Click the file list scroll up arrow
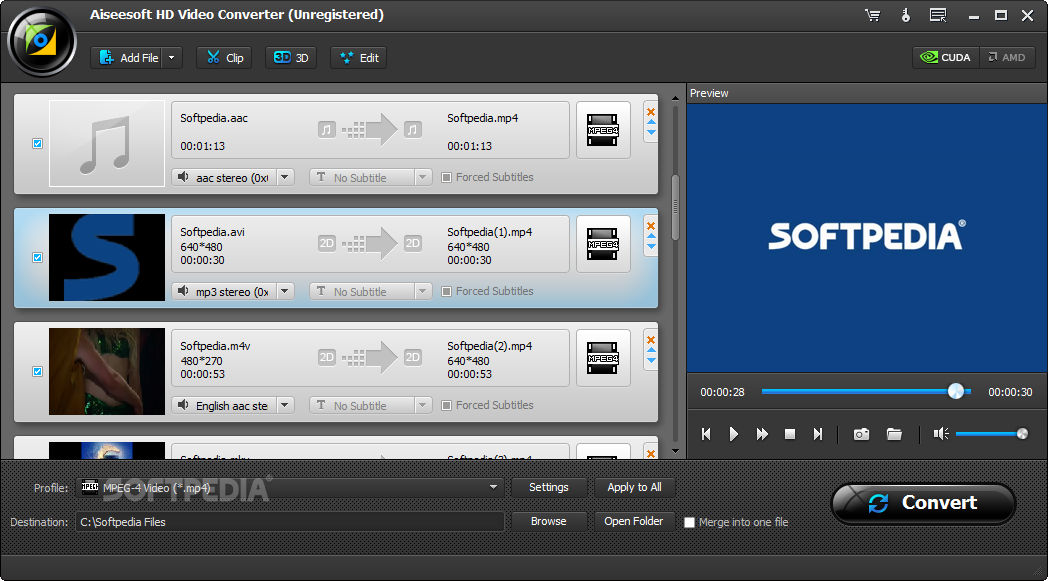Screen dimensions: 1048x581 point(675,98)
